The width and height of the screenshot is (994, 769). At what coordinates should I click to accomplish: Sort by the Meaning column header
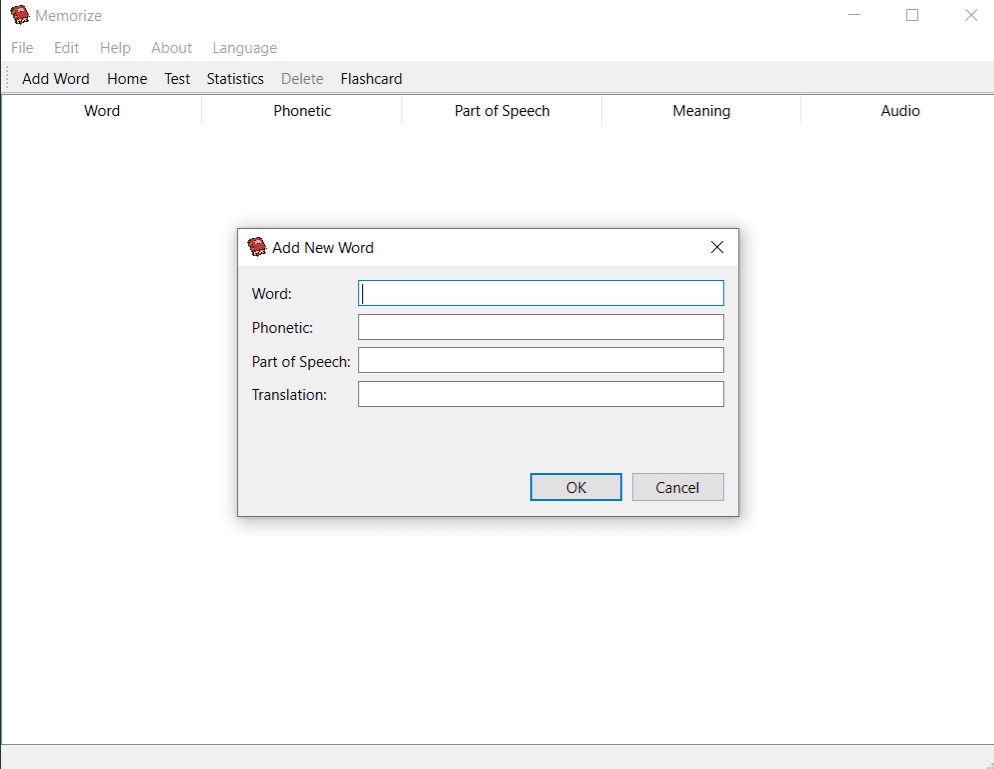(x=701, y=111)
